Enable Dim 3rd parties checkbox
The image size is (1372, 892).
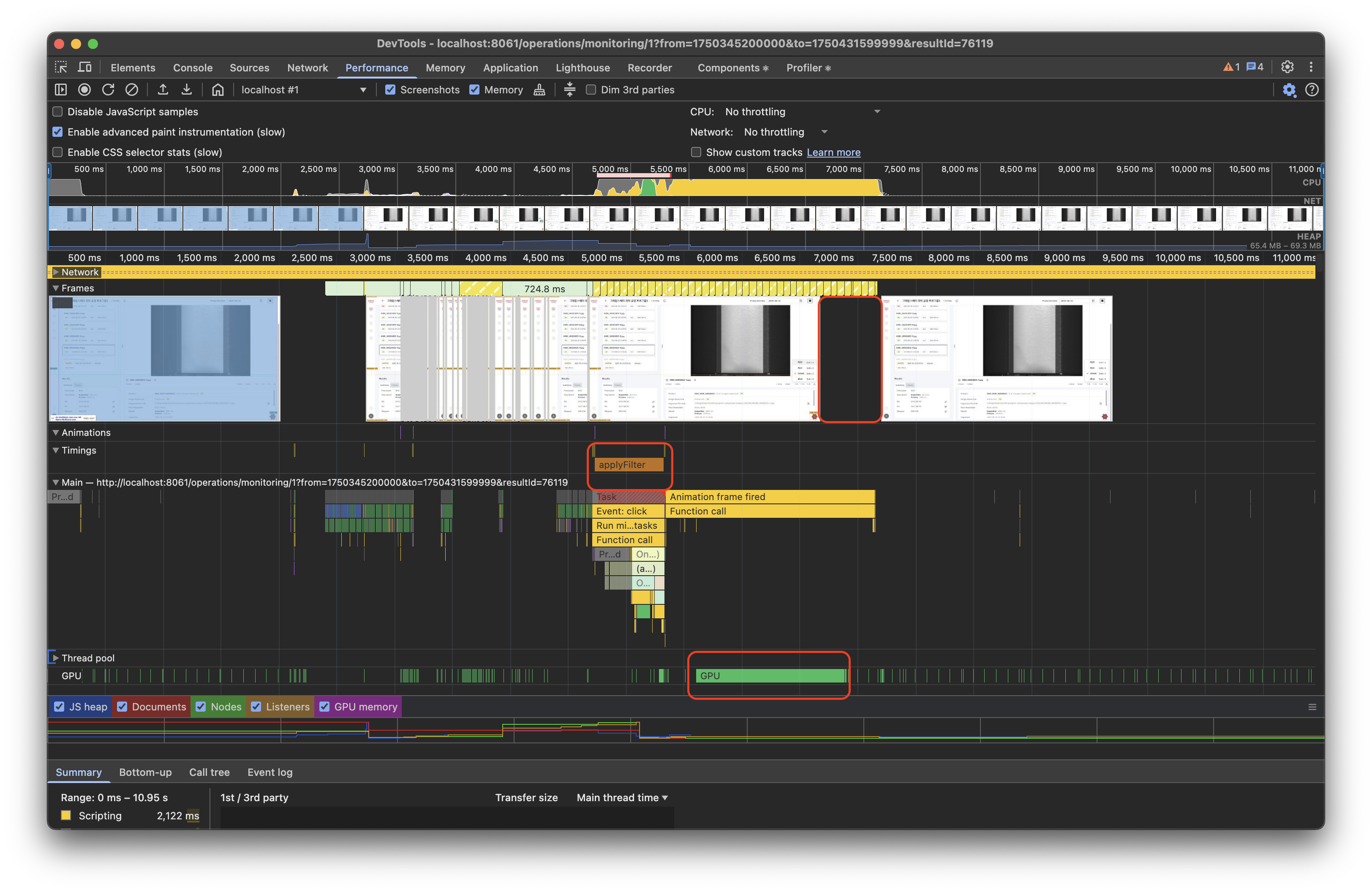(591, 89)
